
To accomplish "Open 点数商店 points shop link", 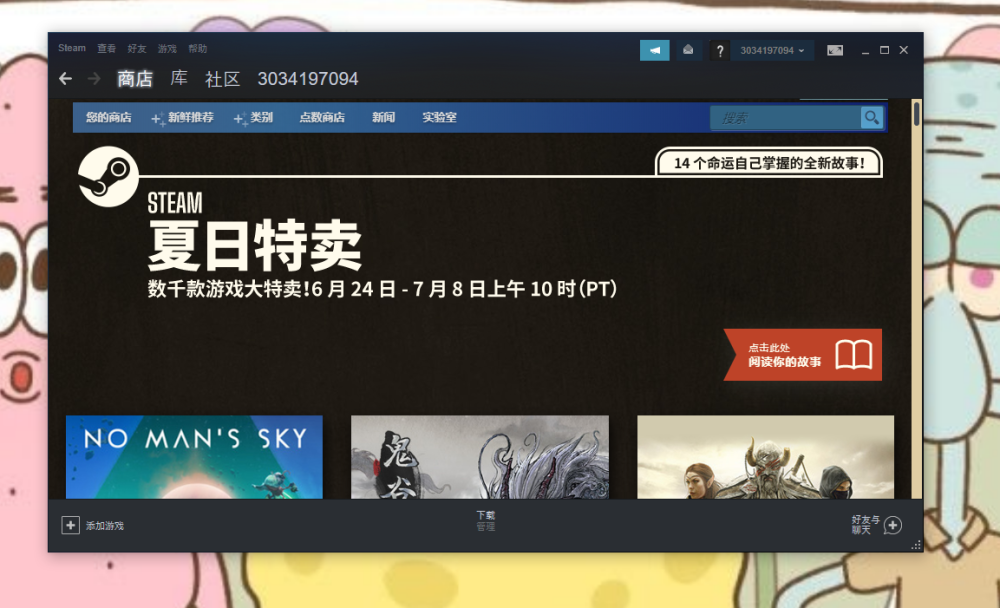I will click(322, 117).
